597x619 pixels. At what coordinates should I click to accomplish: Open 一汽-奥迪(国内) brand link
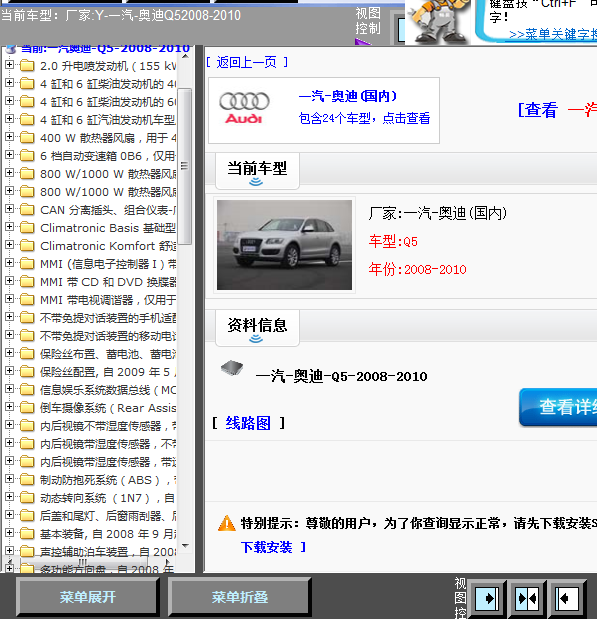348,96
